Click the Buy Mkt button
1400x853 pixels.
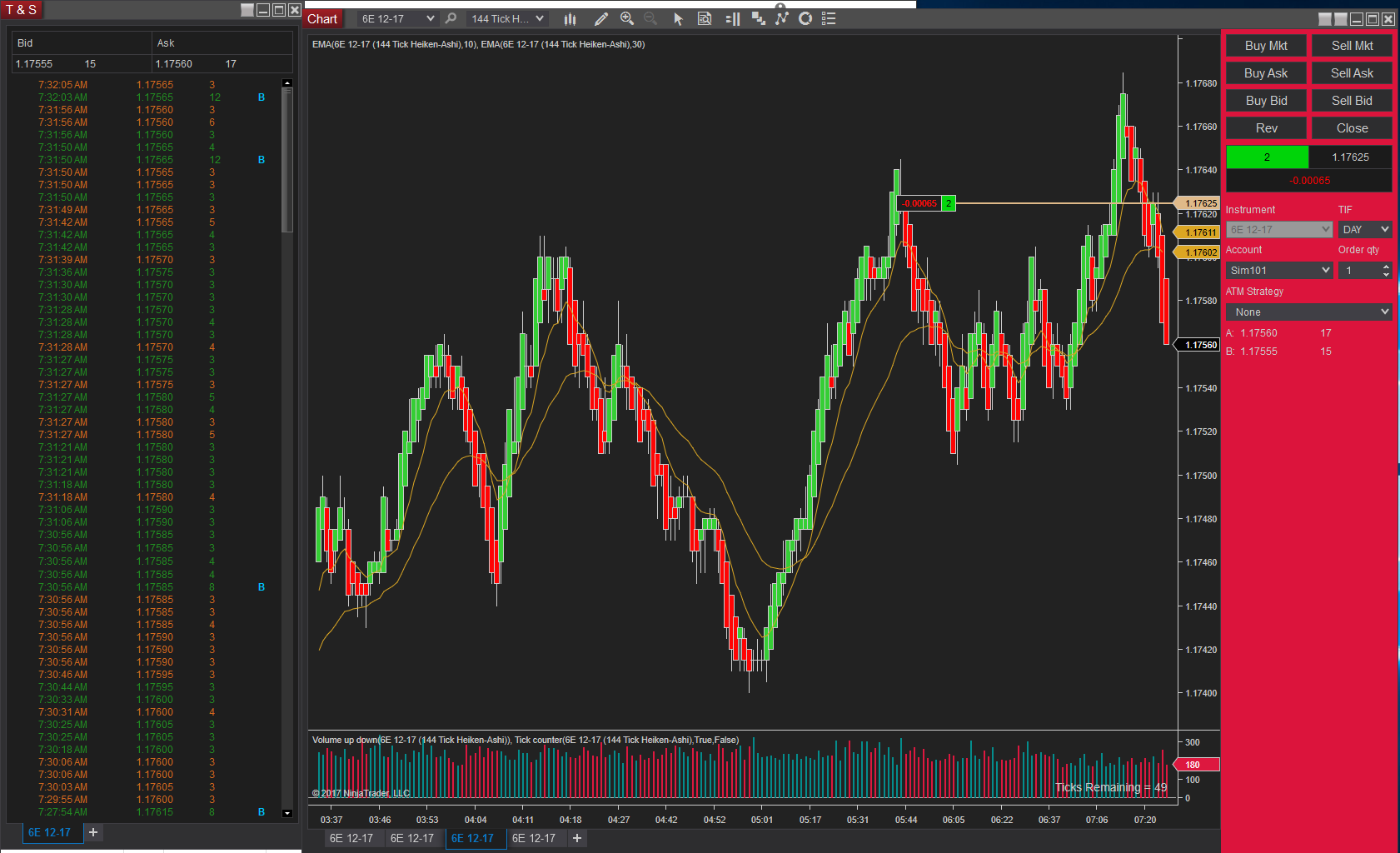click(x=1266, y=46)
